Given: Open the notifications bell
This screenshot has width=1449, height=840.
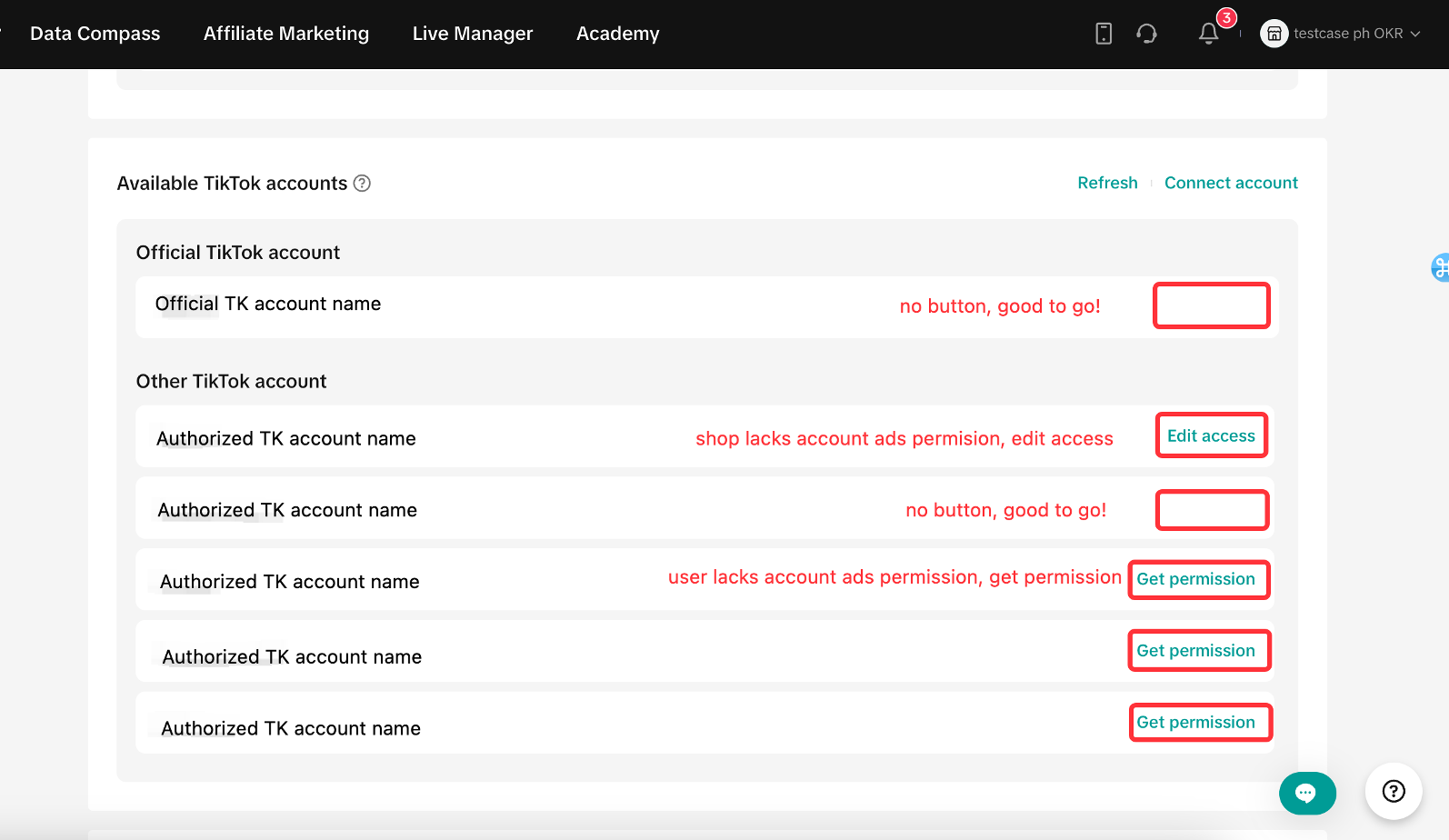Looking at the screenshot, I should click(x=1208, y=34).
